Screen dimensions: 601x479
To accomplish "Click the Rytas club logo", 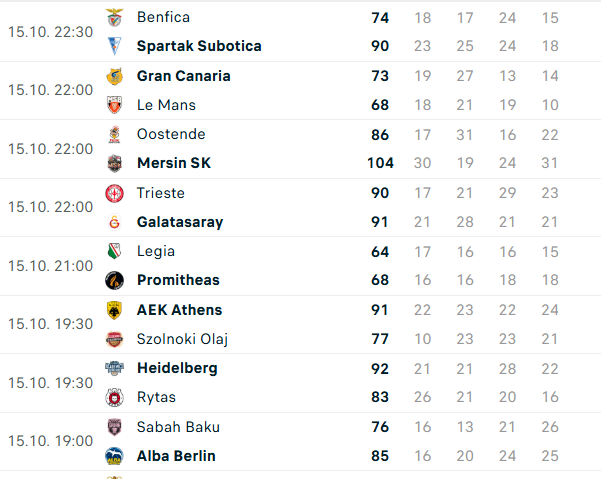I will coord(115,397).
